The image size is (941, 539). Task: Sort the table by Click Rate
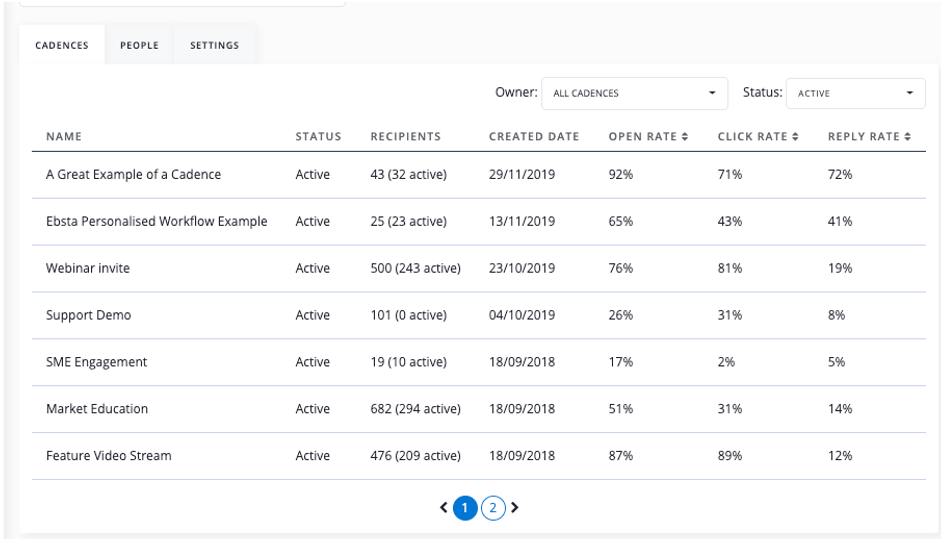pyautogui.click(x=795, y=137)
